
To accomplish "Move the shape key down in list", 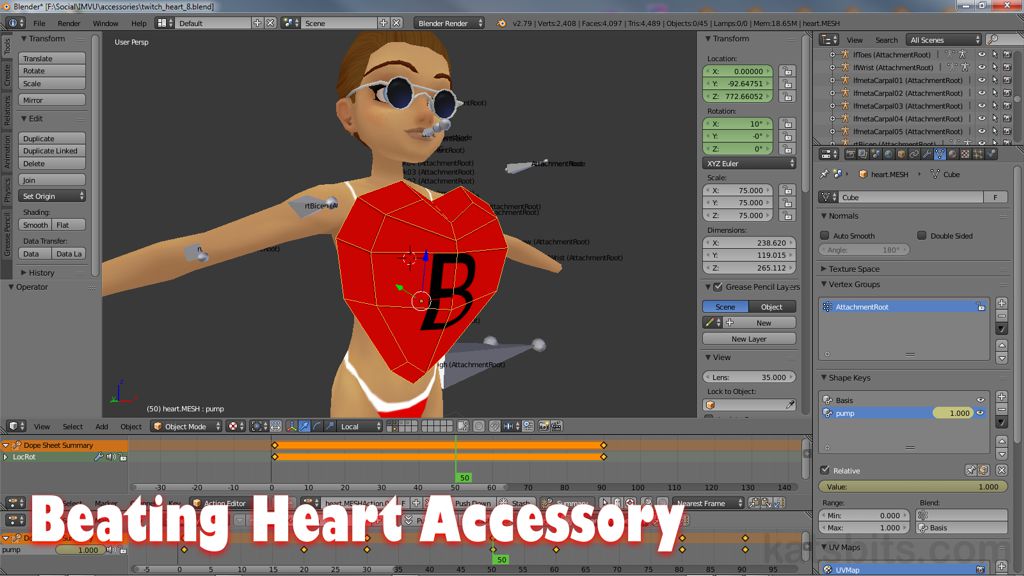I will 1002,453.
